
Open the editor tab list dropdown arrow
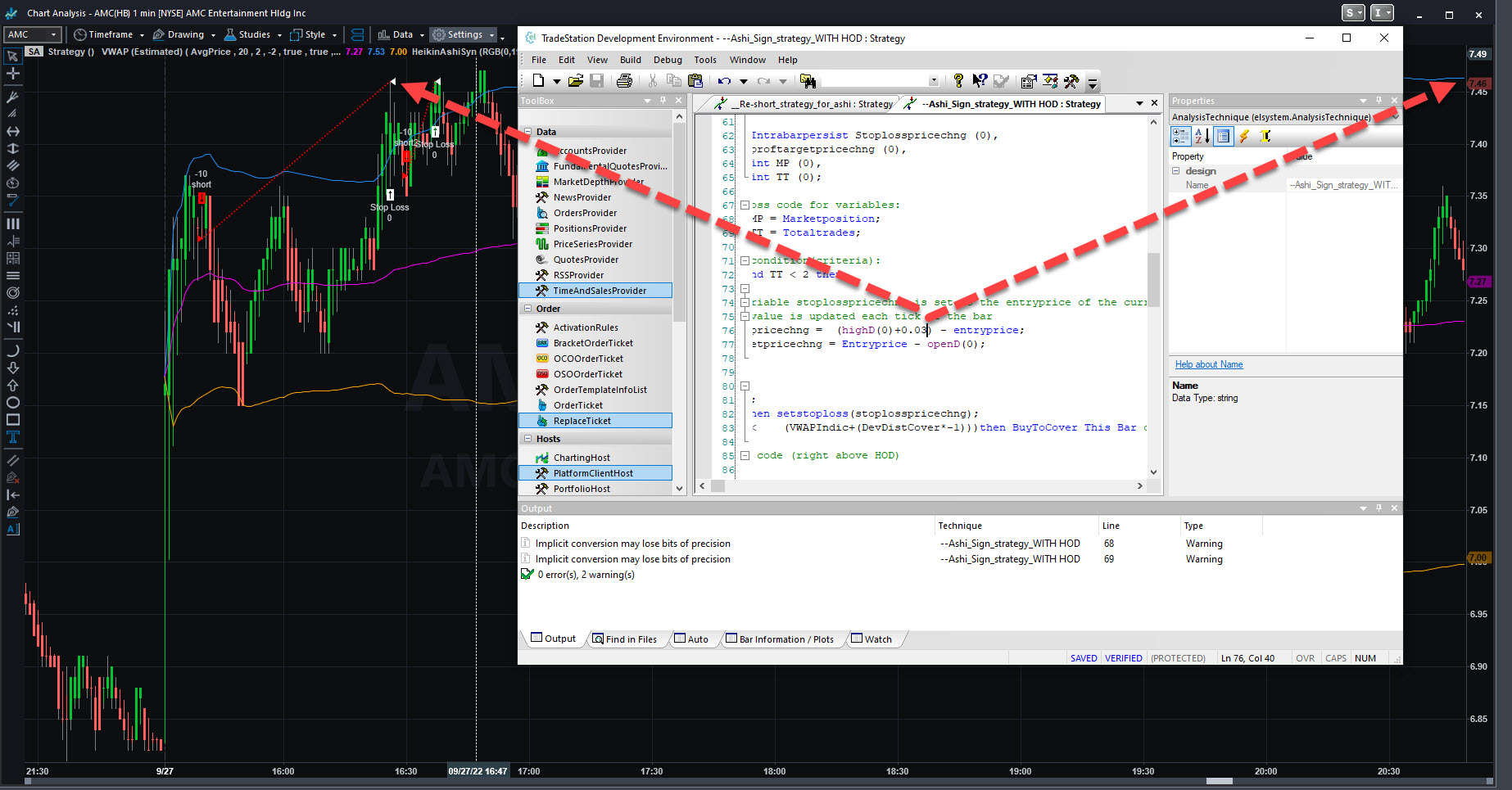pyautogui.click(x=1139, y=103)
